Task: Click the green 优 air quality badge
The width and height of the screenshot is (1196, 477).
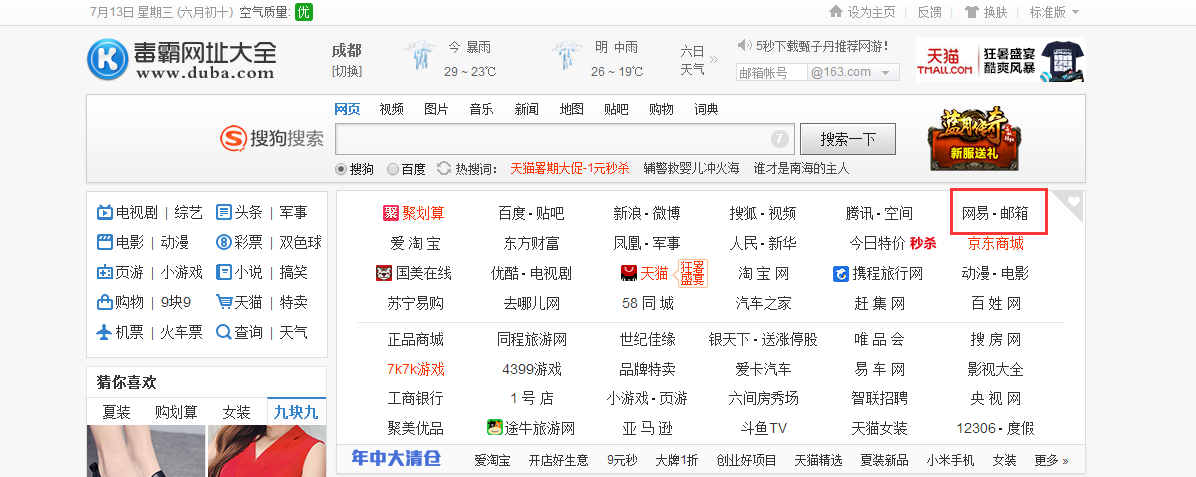Action: 304,12
